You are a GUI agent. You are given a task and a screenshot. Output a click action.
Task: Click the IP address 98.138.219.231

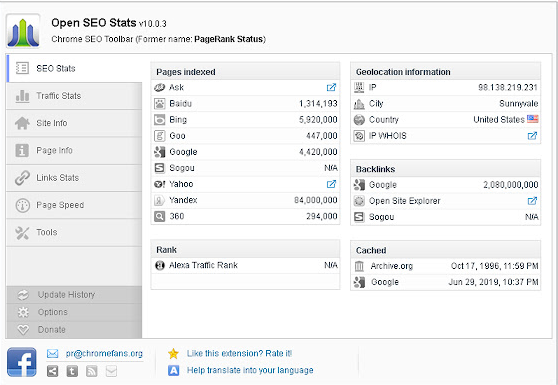click(508, 88)
